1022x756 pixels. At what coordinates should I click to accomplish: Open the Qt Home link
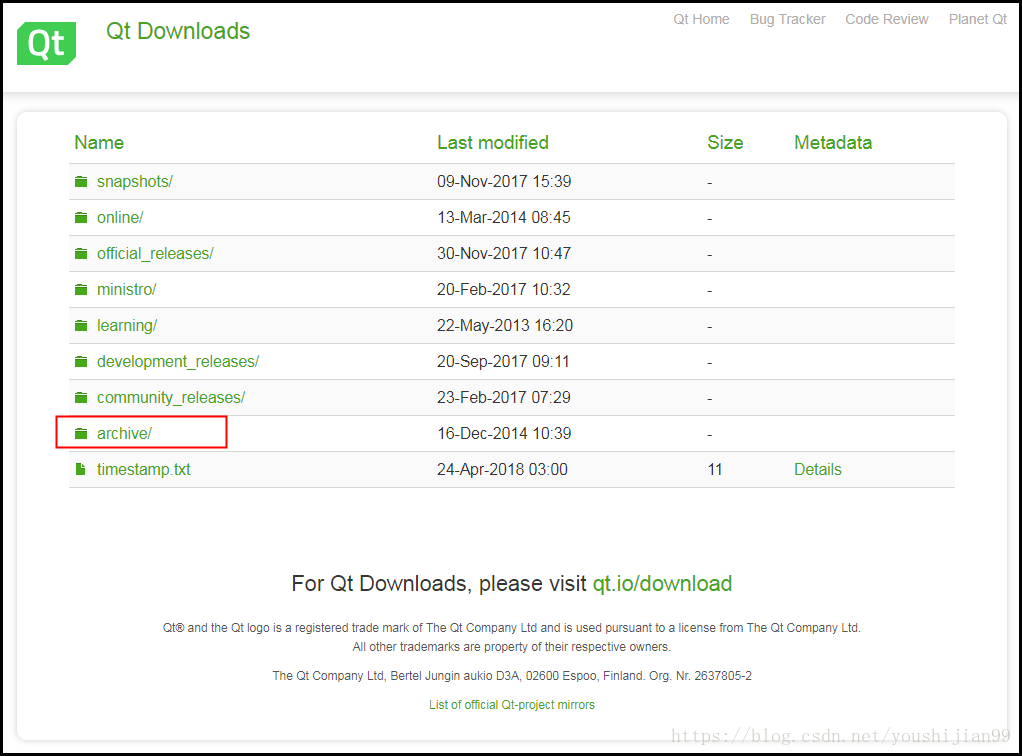[701, 20]
